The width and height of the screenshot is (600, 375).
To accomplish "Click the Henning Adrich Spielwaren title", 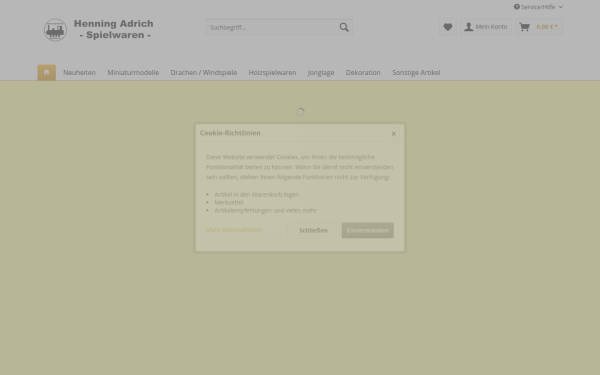I will click(x=114, y=29).
